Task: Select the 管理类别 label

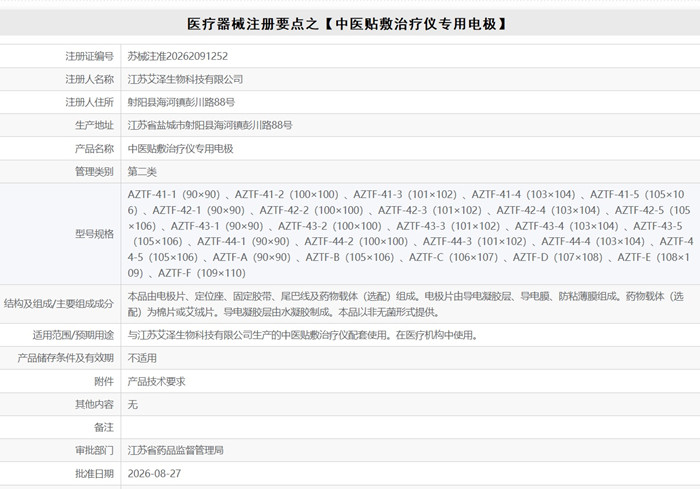Action: [94, 171]
